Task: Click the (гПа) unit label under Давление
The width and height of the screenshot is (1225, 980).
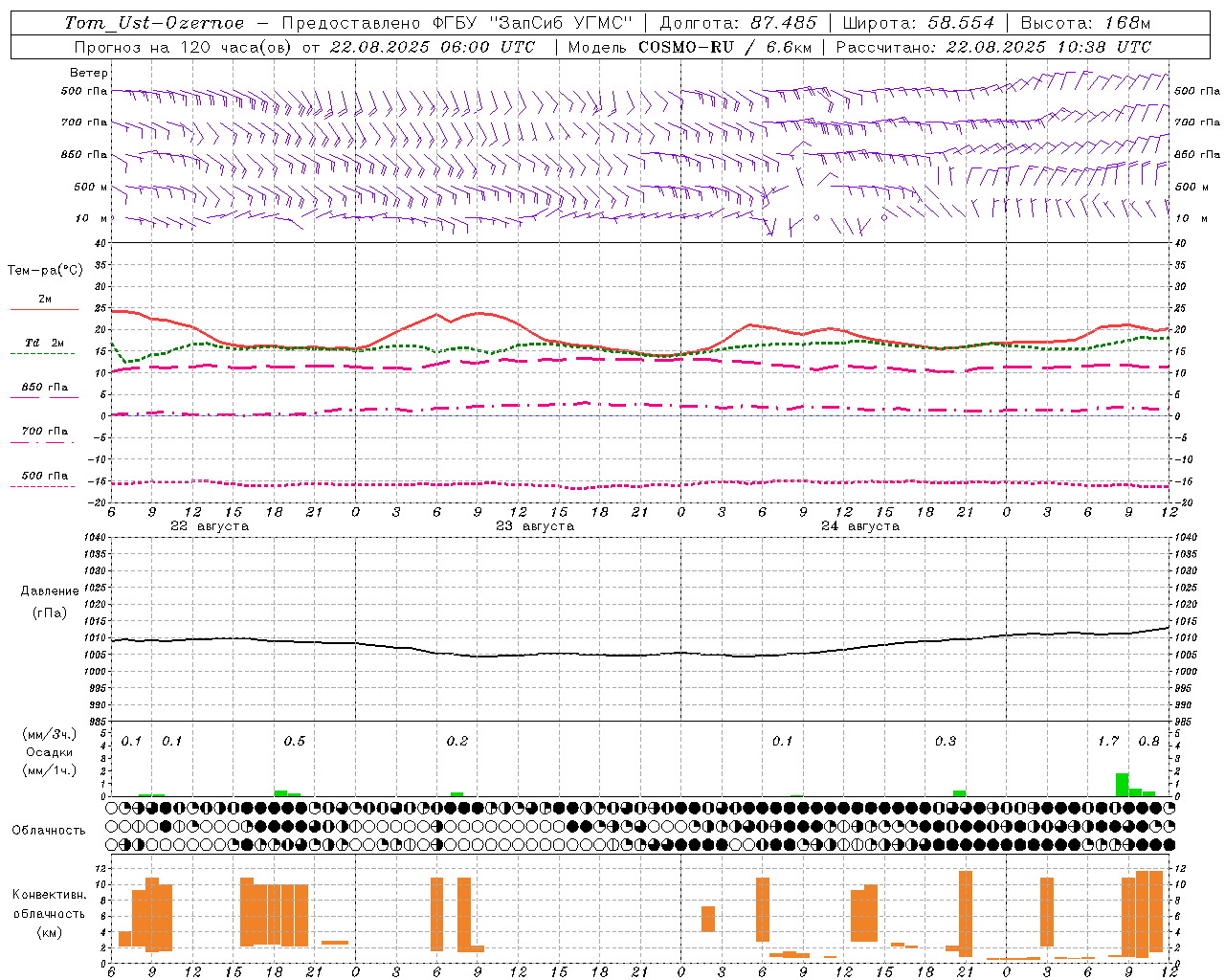Action: click(50, 613)
